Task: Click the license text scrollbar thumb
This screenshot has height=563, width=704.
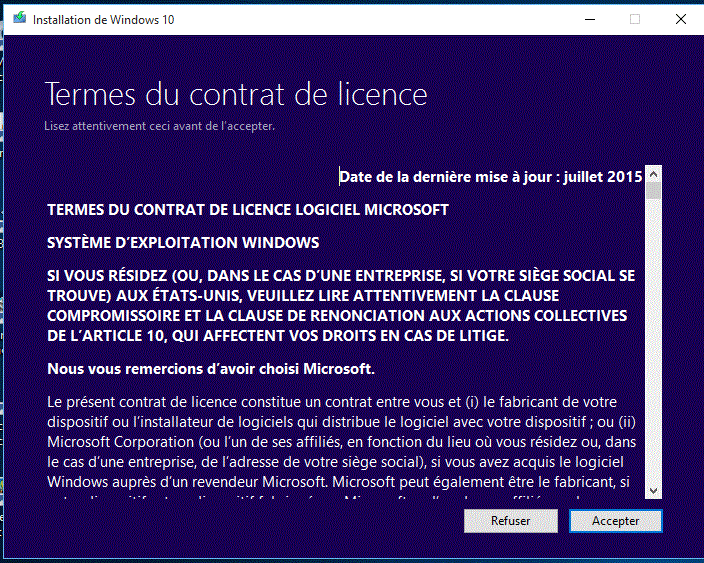Action: pos(654,191)
